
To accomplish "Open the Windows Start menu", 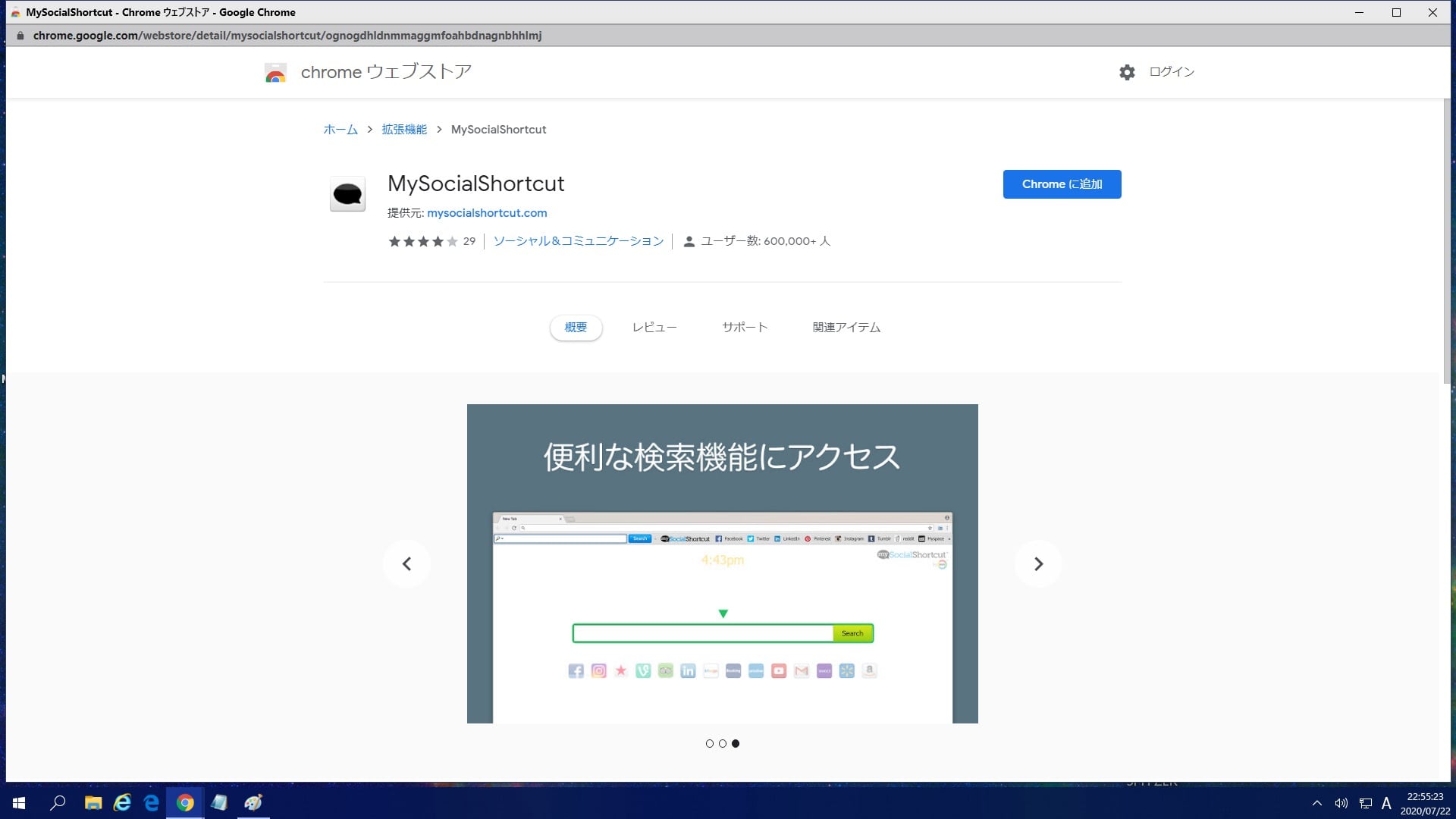I will click(19, 802).
